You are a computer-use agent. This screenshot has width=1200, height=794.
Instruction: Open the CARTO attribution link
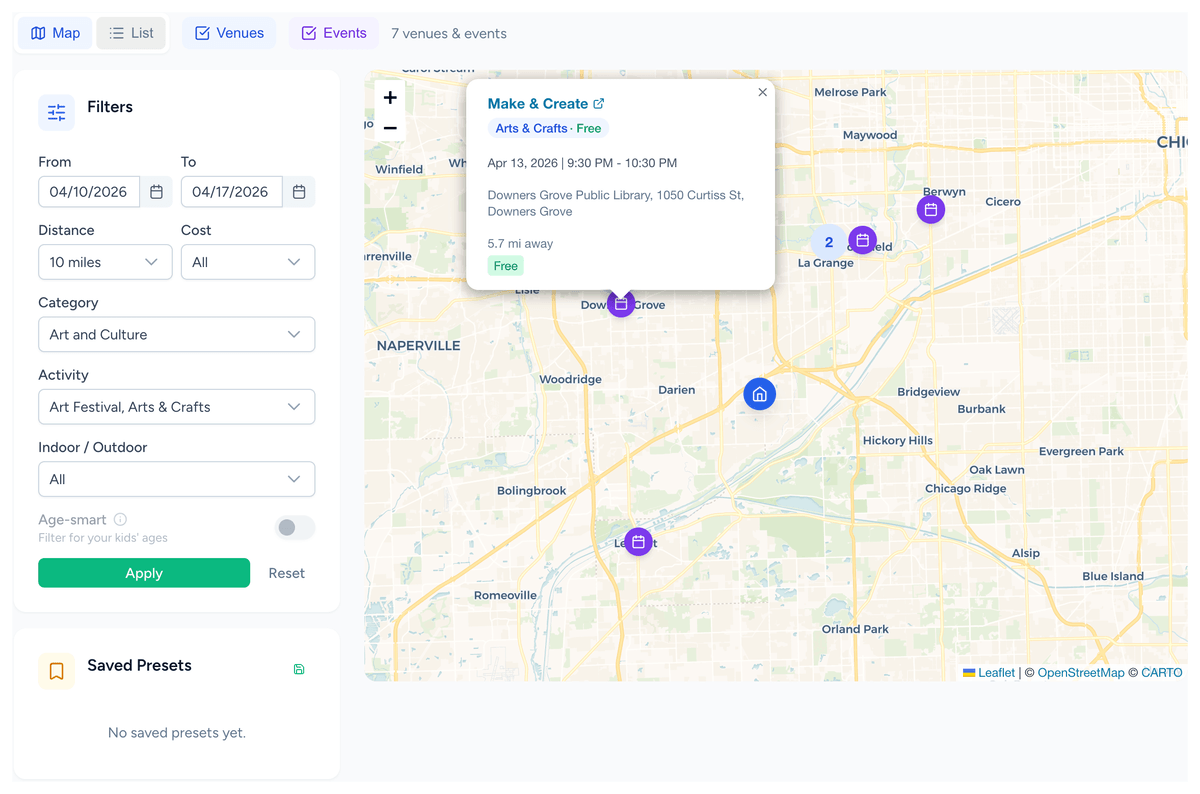tap(1162, 673)
